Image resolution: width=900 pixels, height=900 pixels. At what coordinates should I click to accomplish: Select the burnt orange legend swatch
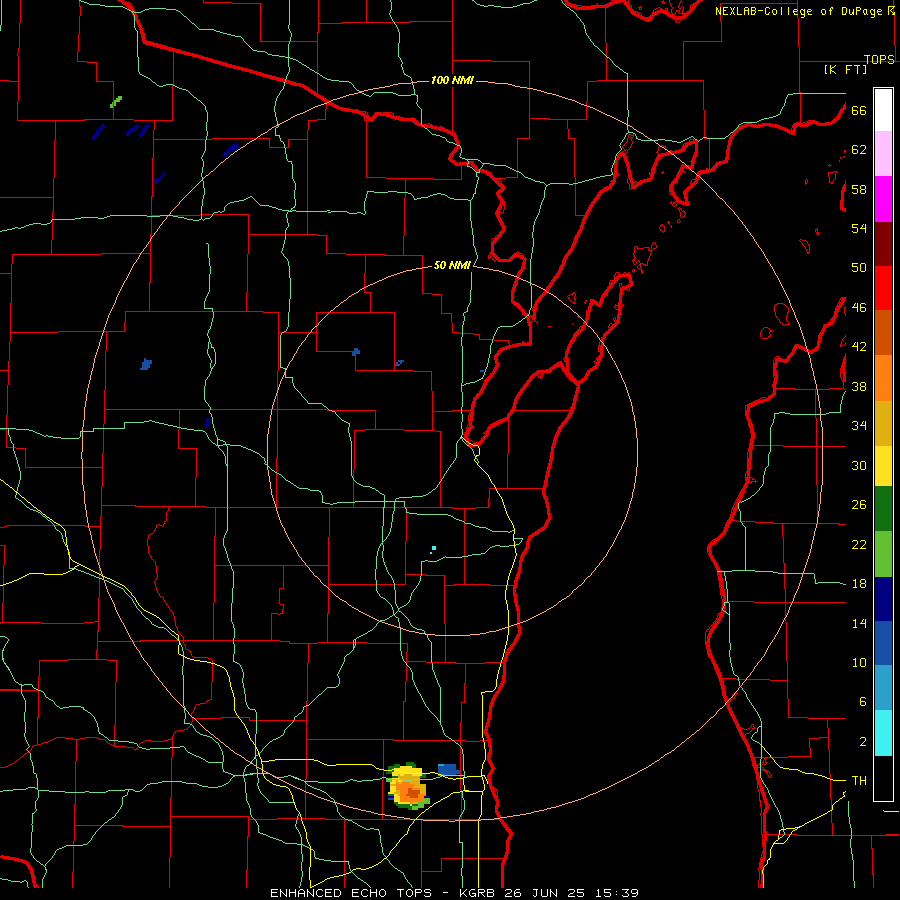(x=883, y=332)
